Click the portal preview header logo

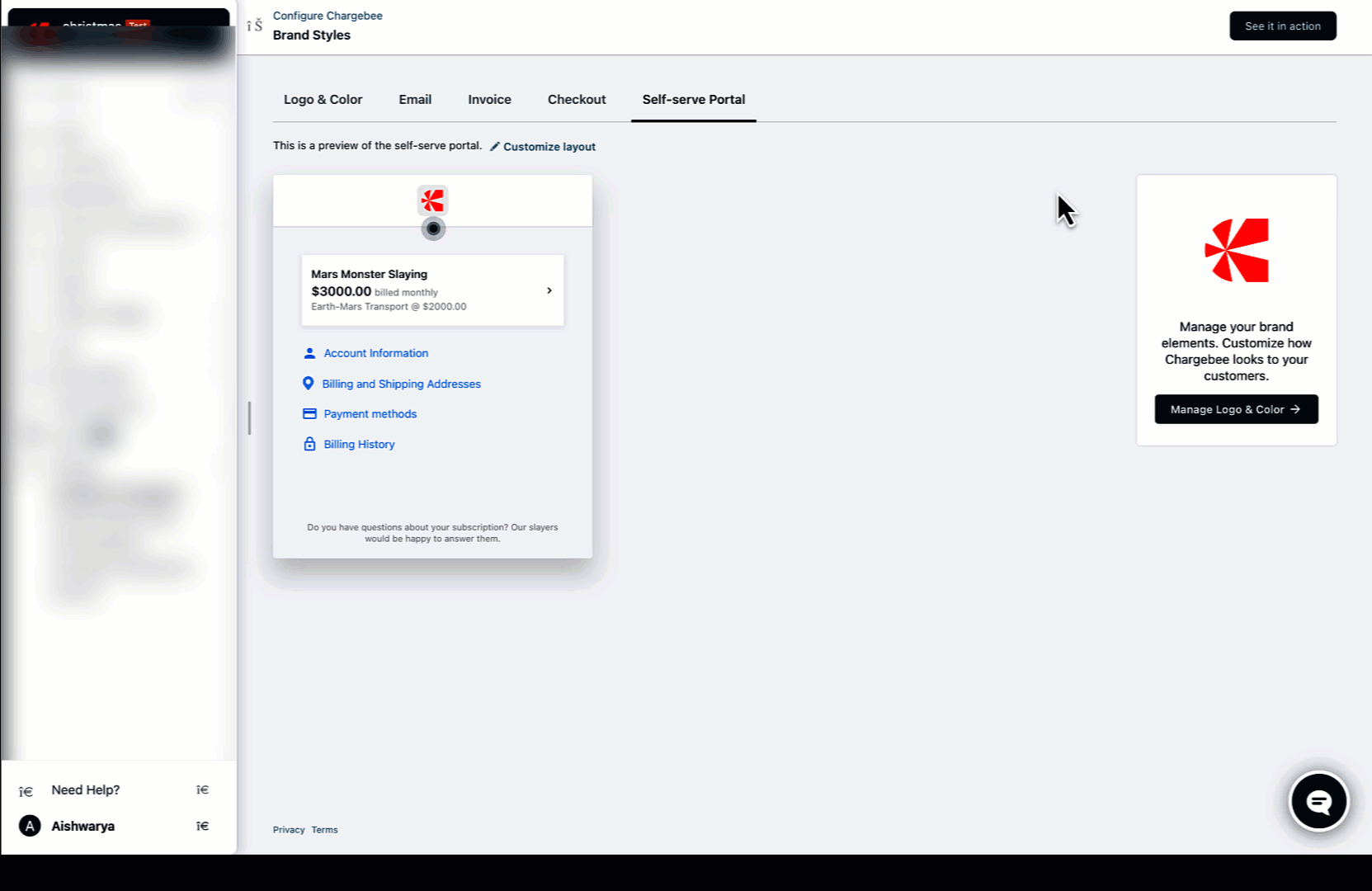[432, 200]
